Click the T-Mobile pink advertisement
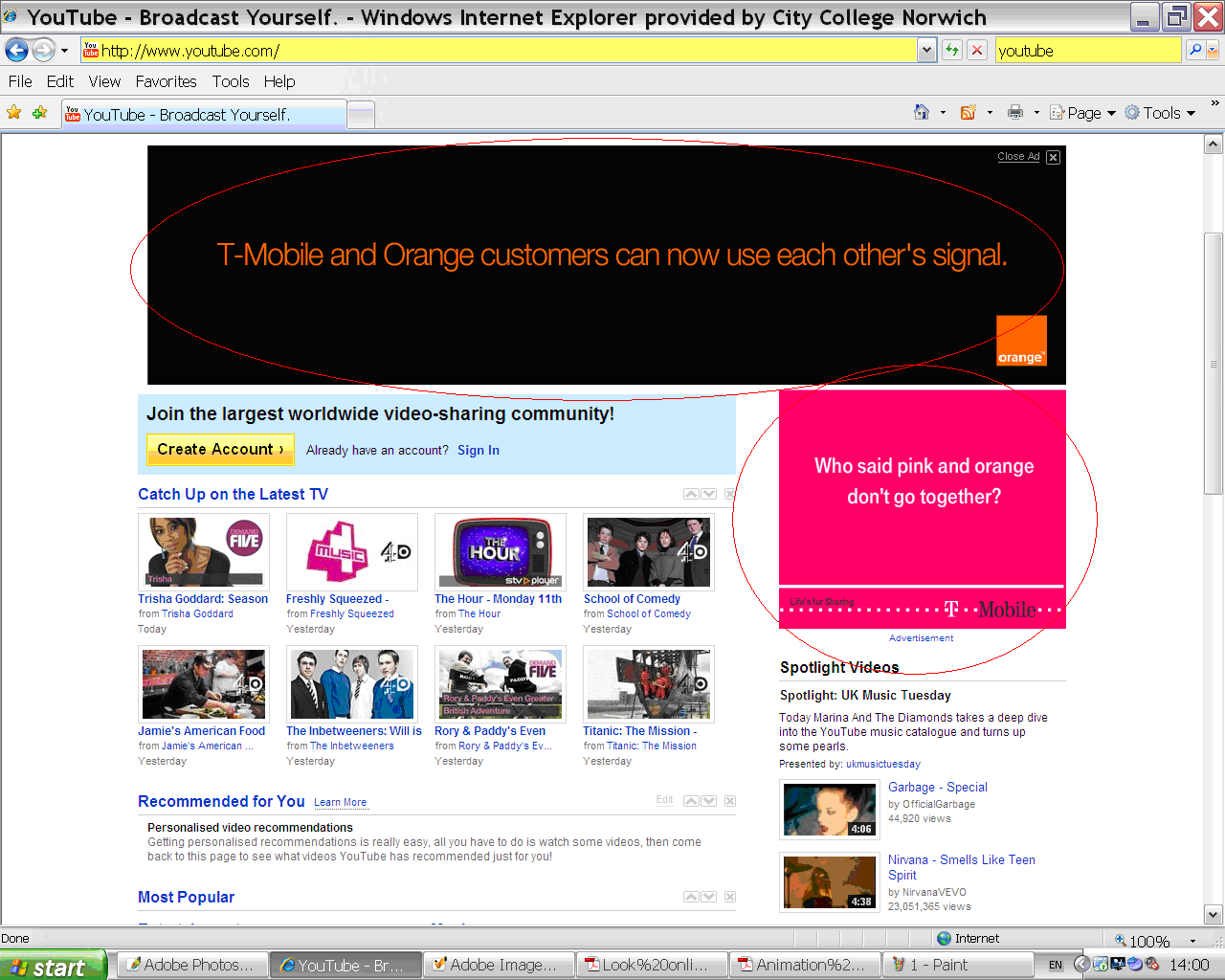The height and width of the screenshot is (980, 1225). coord(923,509)
